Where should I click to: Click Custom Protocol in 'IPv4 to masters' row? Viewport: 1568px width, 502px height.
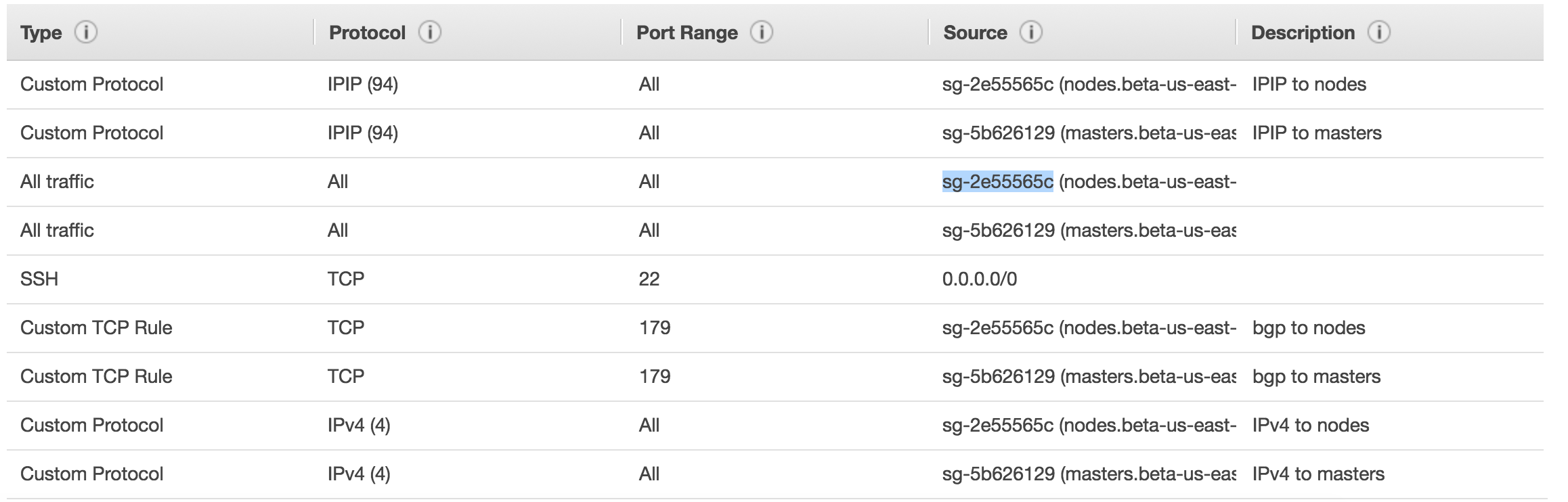click(91, 474)
